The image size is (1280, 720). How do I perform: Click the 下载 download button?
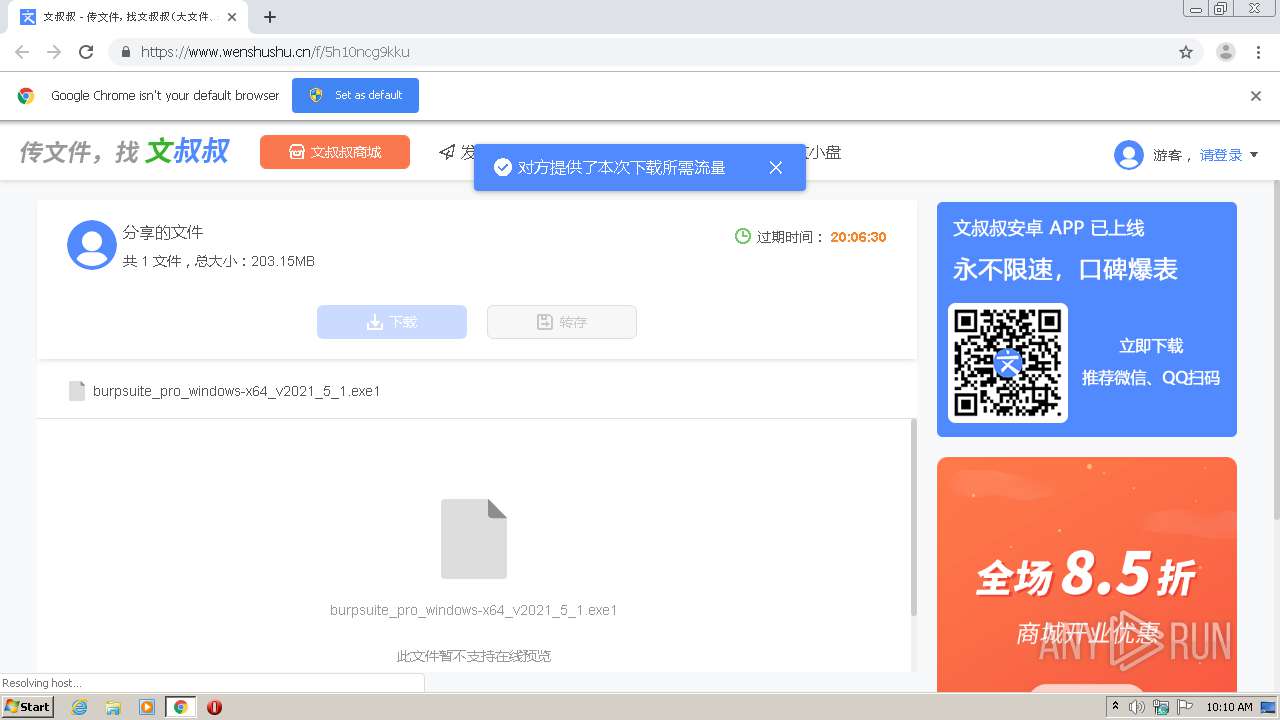(392, 322)
